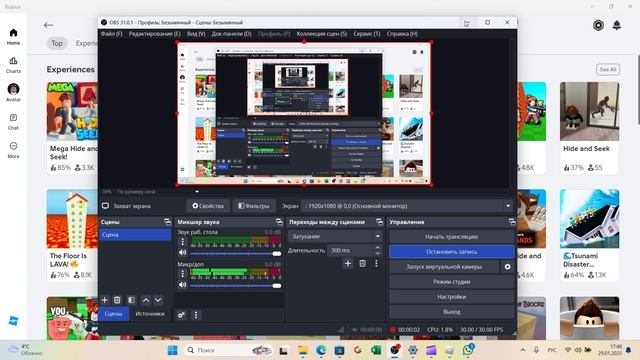Image resolution: width=640 pixels, height=360 pixels.
Task: Open advanced audio properties gear icon
Action: click(181, 315)
